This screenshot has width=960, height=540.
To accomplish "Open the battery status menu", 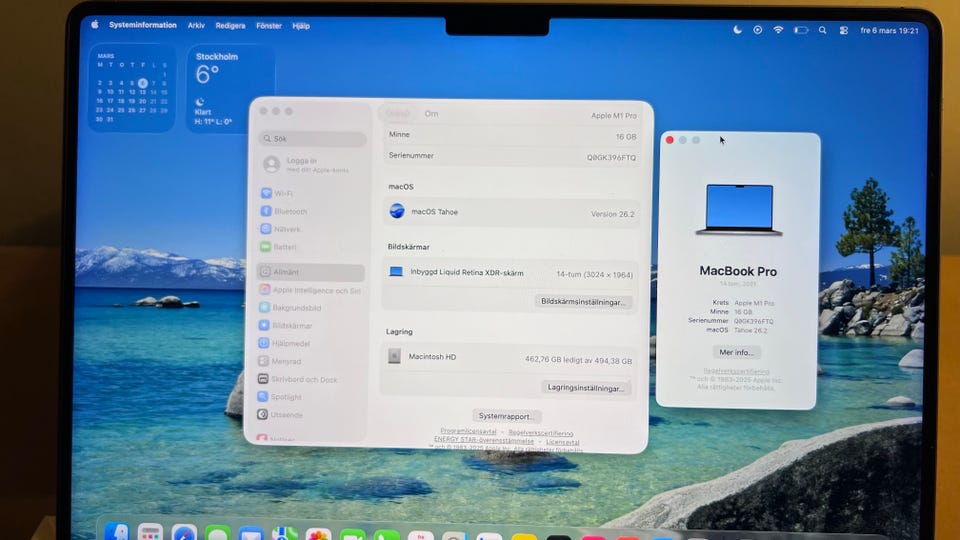I will point(801,30).
